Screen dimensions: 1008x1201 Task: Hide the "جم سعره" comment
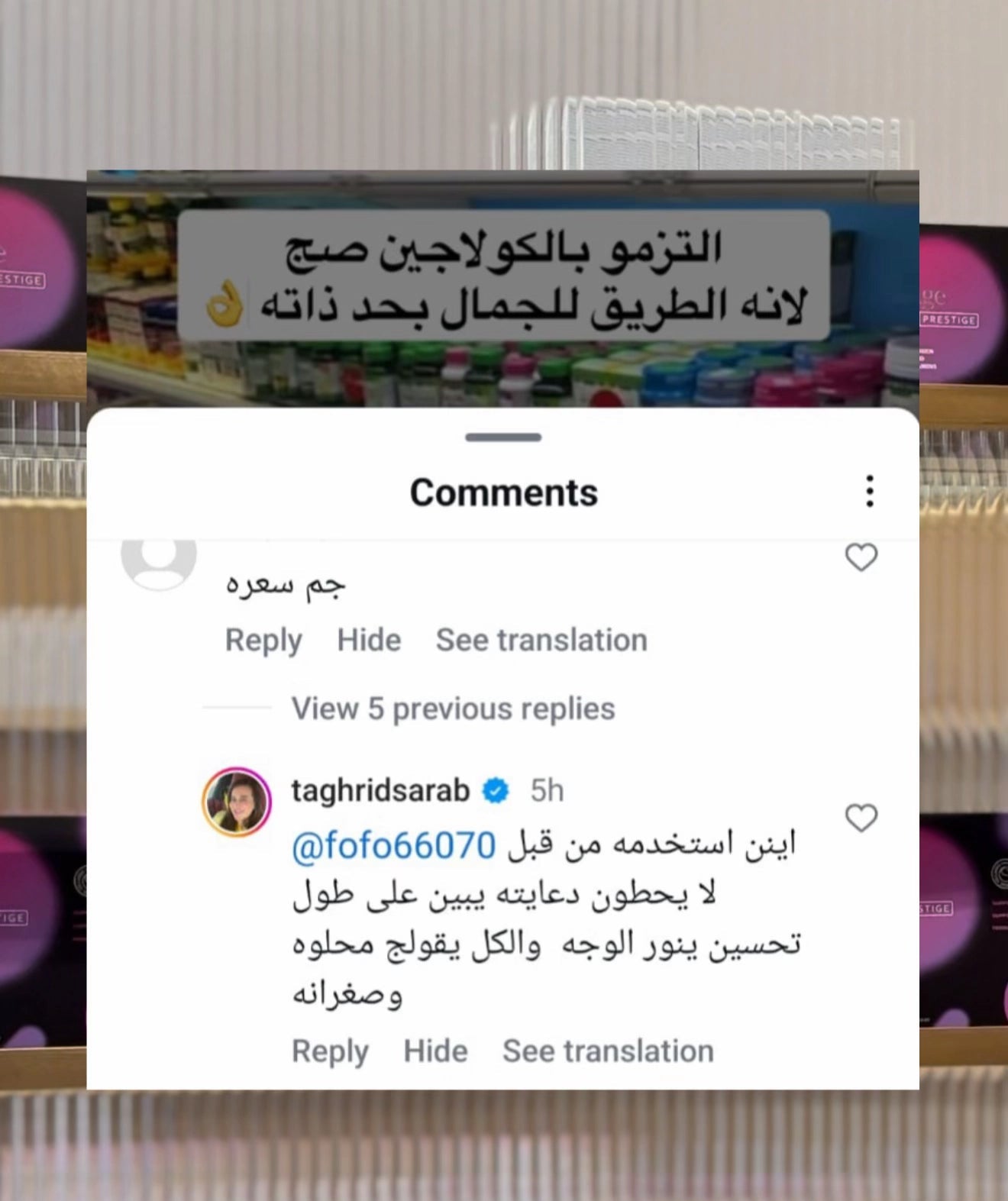pyautogui.click(x=369, y=640)
